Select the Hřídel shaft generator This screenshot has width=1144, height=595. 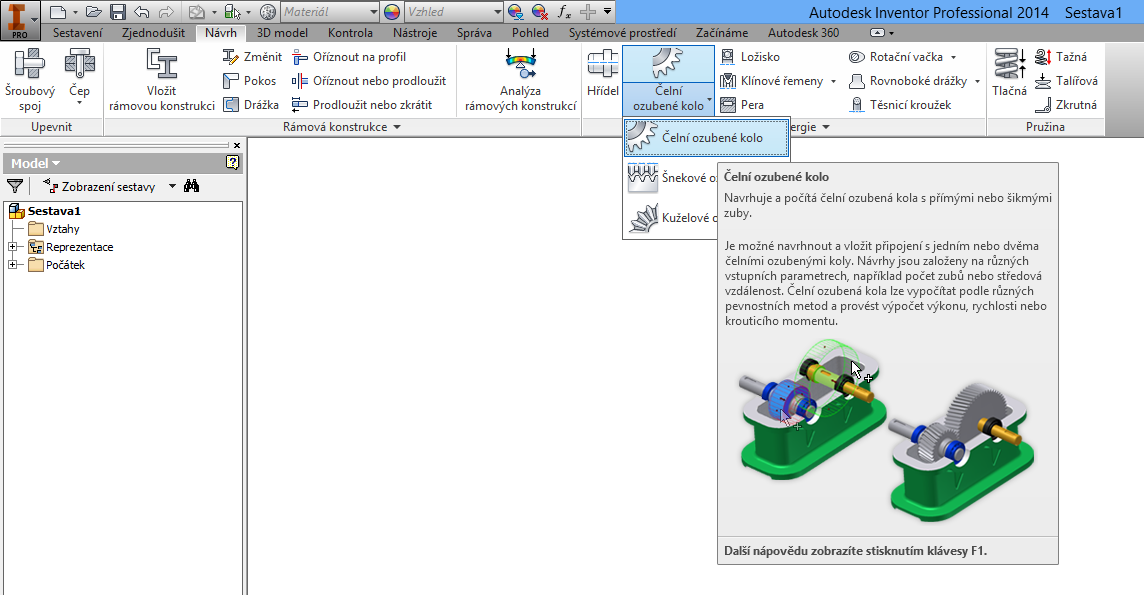[x=603, y=73]
